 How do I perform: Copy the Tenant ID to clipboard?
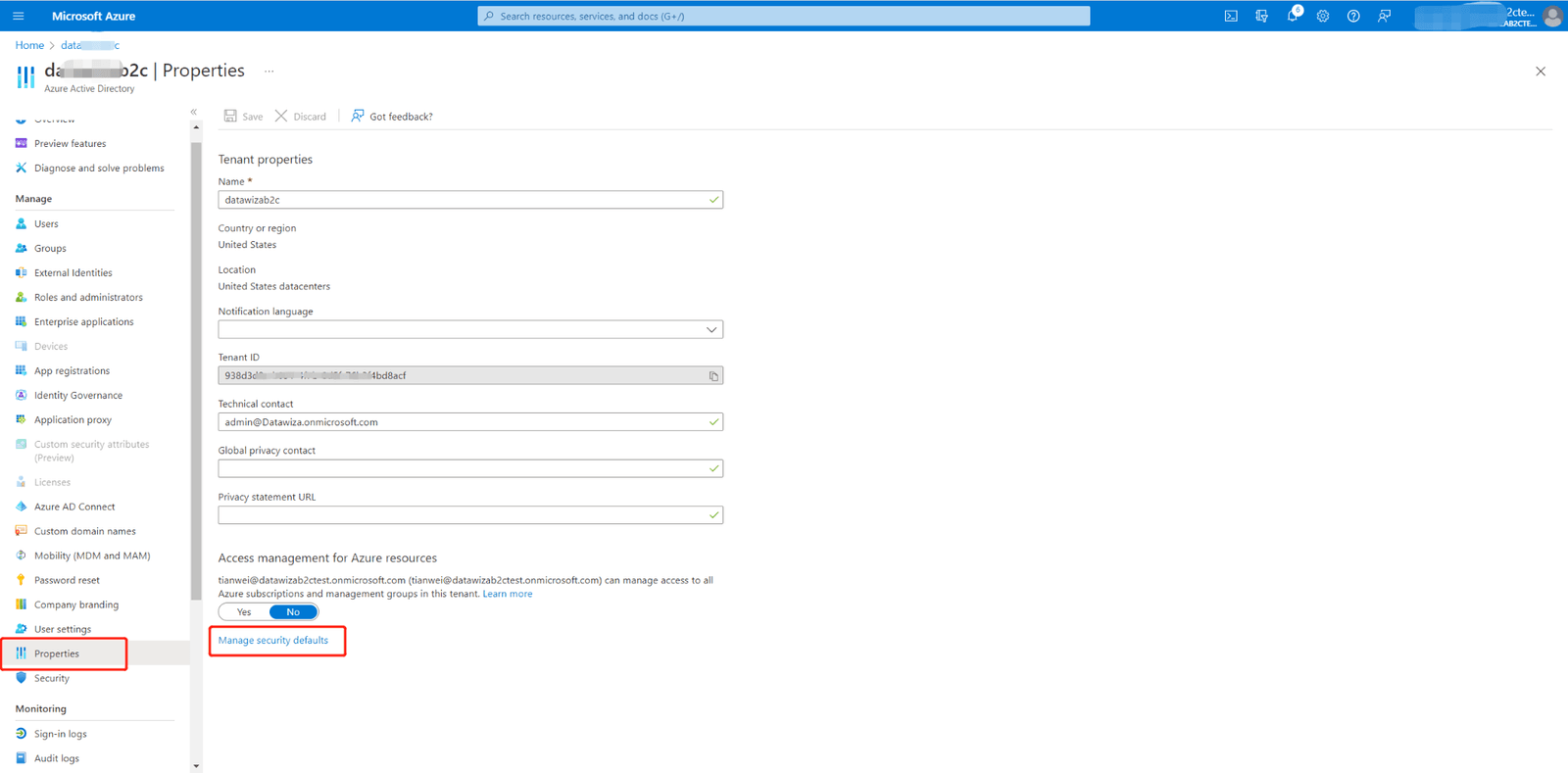[713, 376]
